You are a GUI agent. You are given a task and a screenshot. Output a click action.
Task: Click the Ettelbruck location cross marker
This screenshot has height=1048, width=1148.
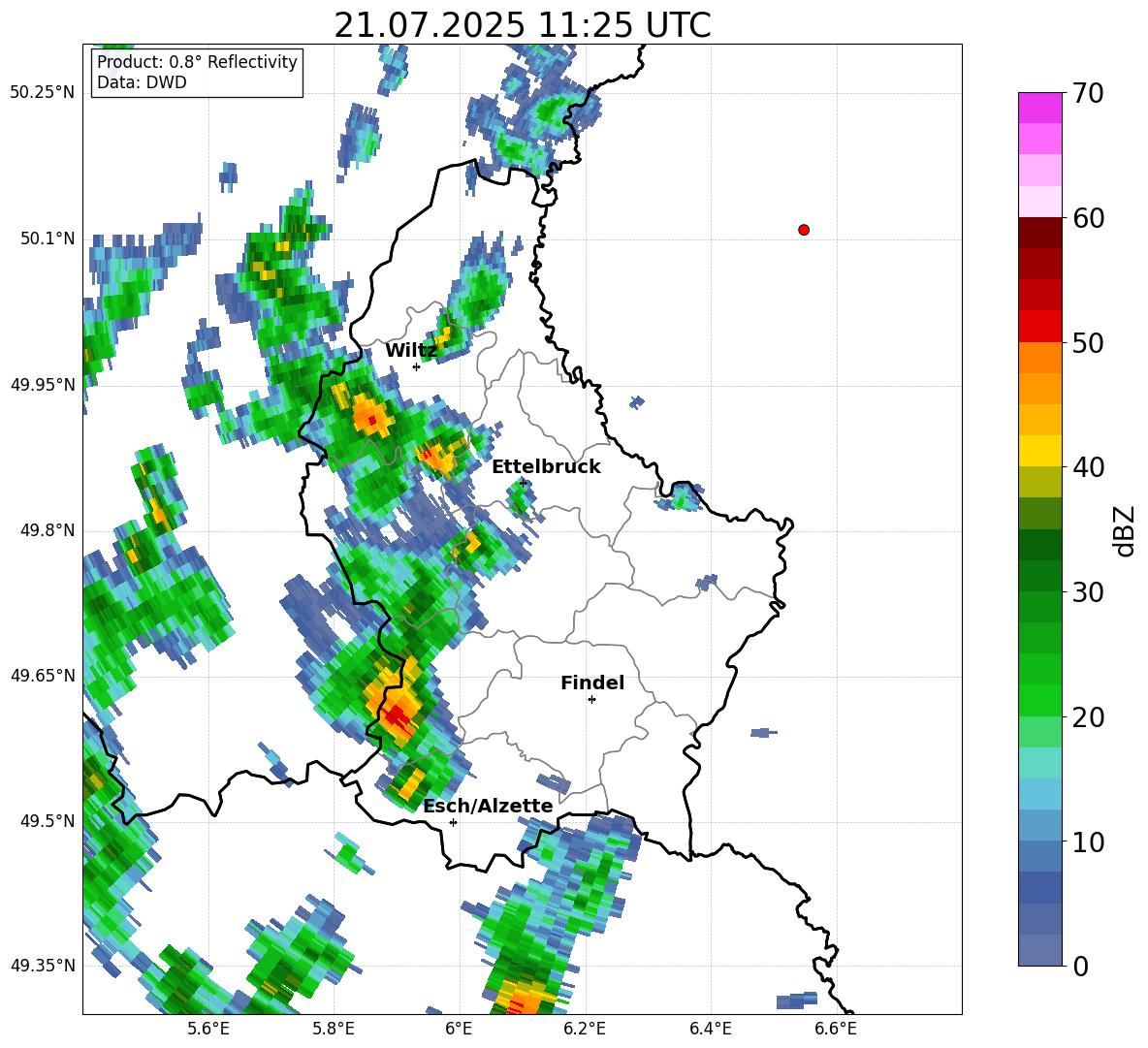[523, 482]
